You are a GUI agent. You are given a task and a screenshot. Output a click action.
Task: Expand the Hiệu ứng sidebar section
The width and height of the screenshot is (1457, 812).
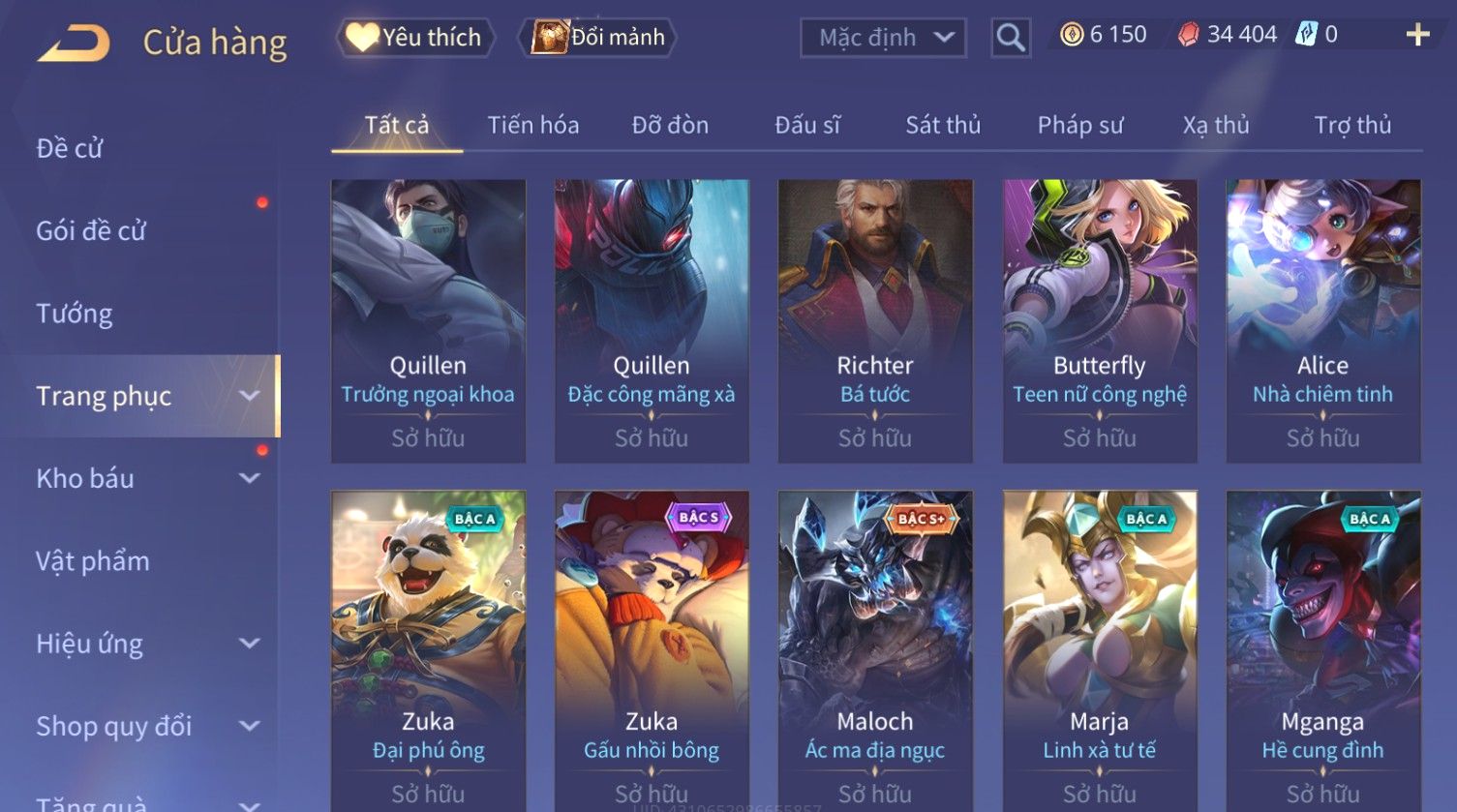point(249,644)
